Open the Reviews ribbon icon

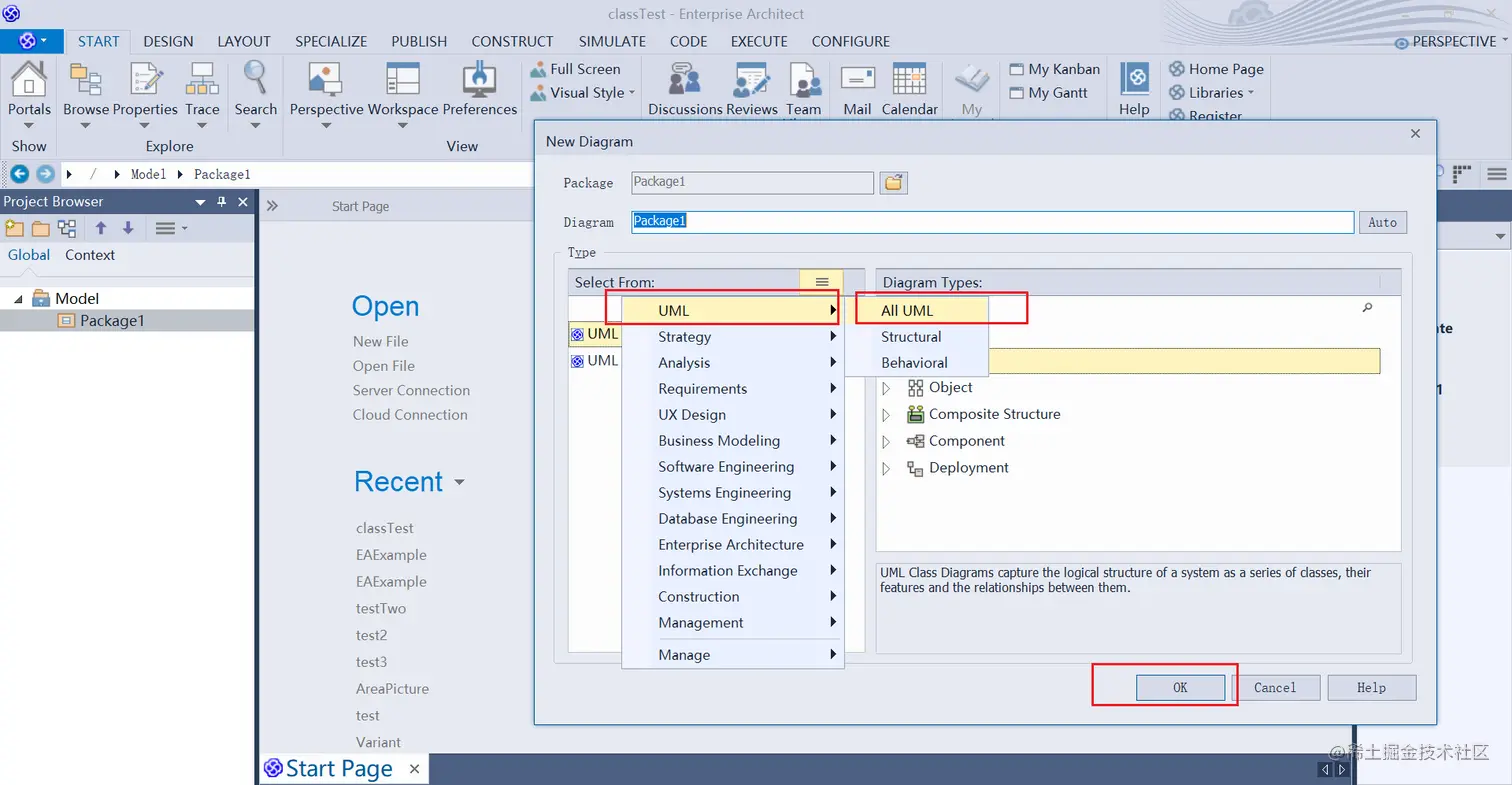(751, 78)
